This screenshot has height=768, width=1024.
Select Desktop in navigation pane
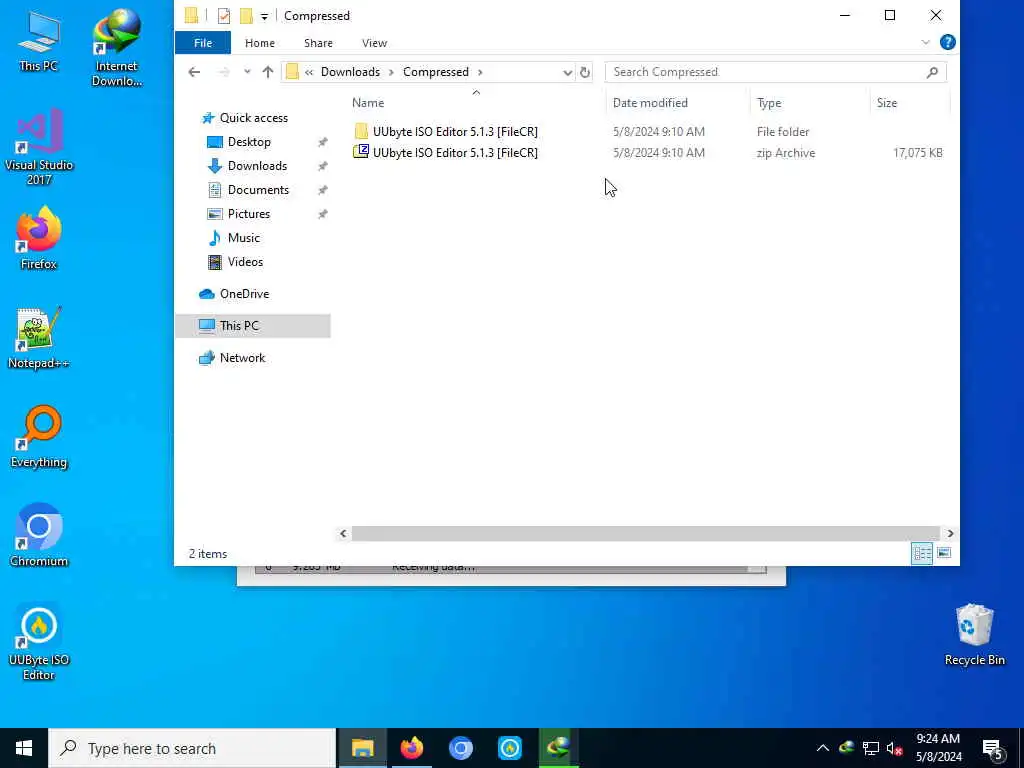click(x=249, y=142)
